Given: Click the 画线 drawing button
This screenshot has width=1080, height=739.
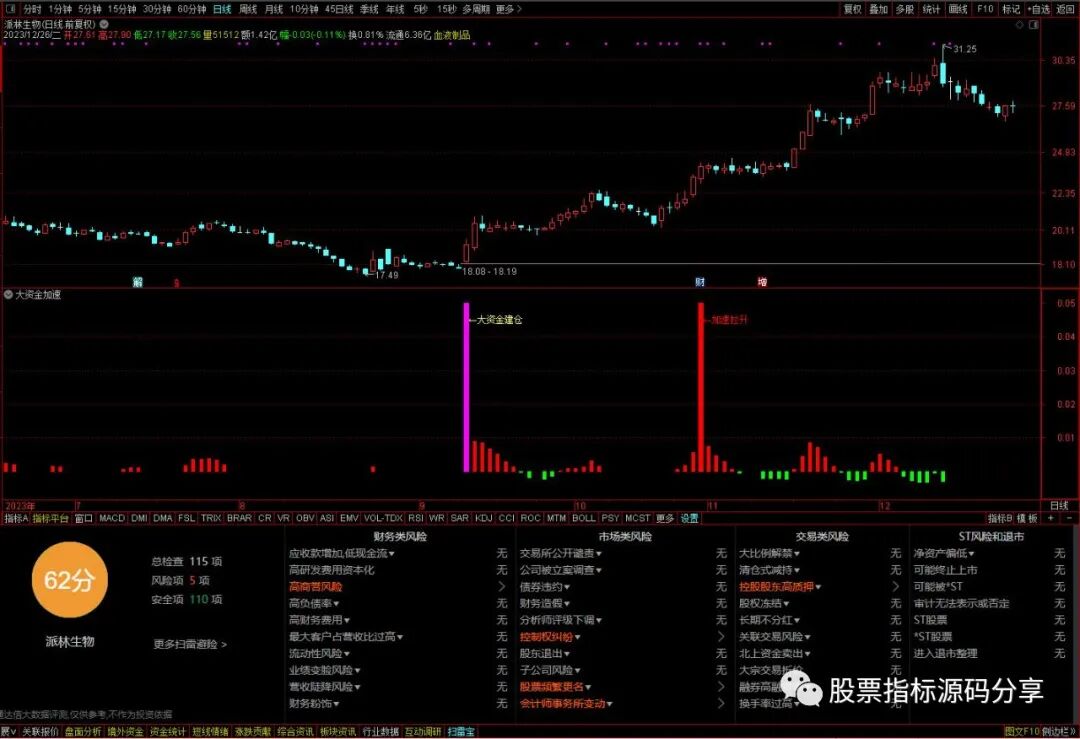Looking at the screenshot, I should click(x=958, y=9).
